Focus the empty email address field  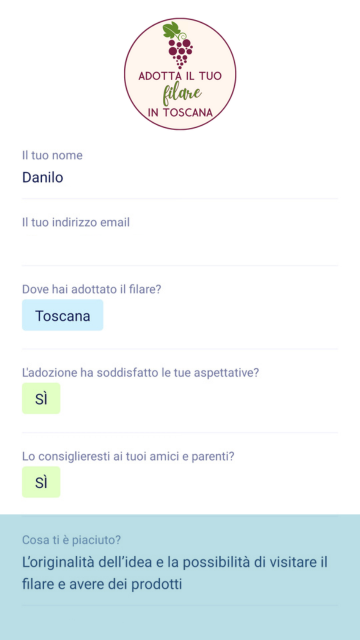[180, 245]
